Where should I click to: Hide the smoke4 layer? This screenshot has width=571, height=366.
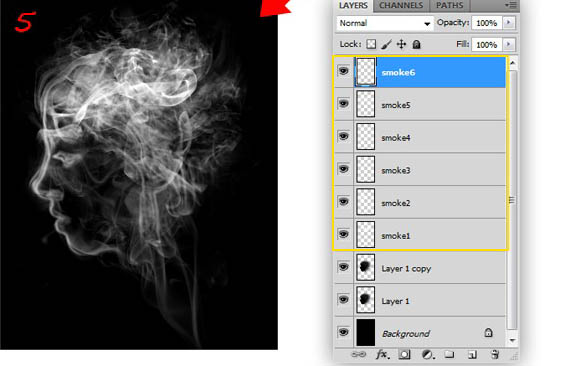click(x=343, y=137)
